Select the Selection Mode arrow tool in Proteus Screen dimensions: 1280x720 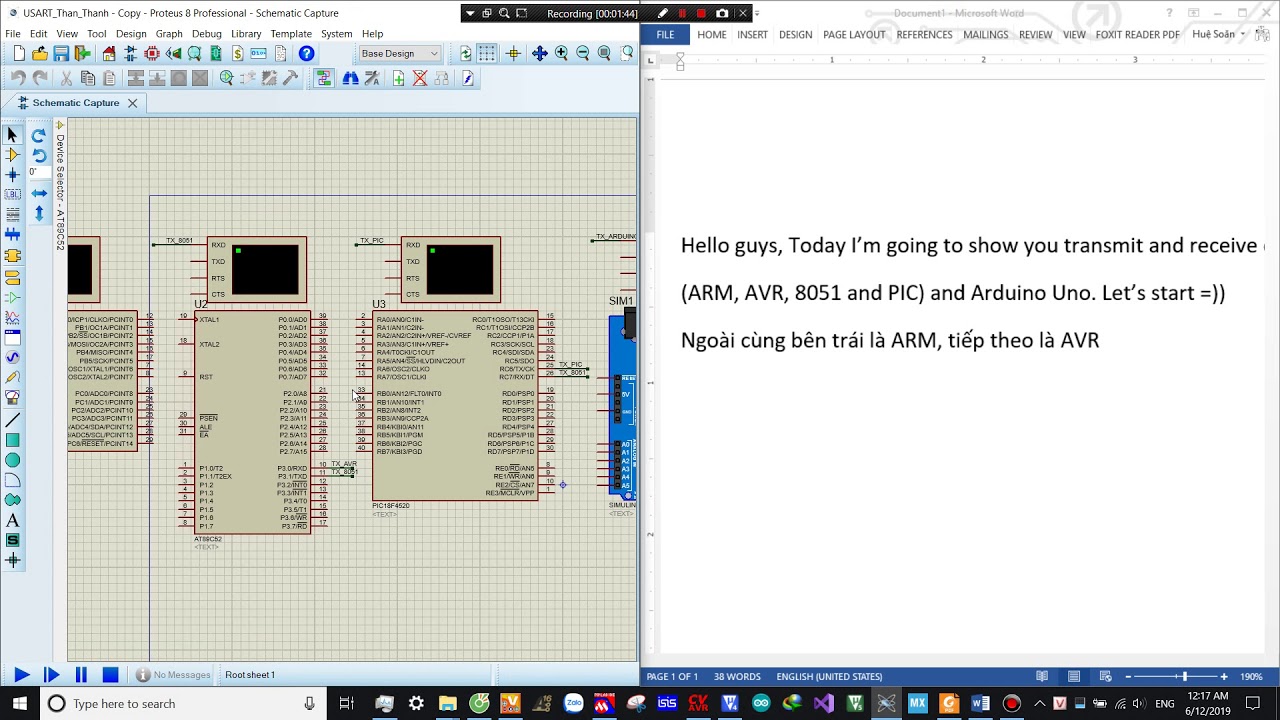pyautogui.click(x=12, y=135)
